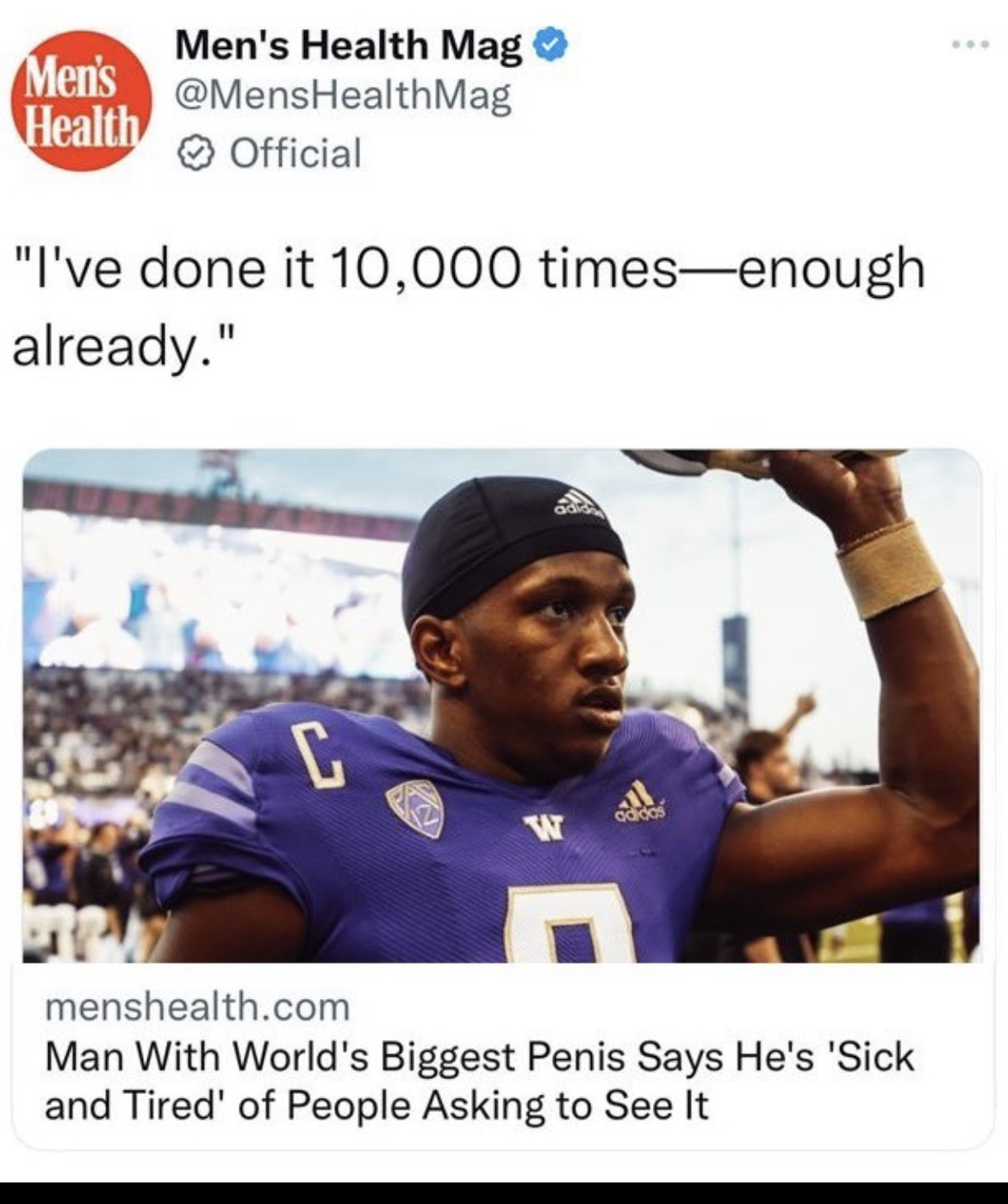Image resolution: width=1008 pixels, height=1204 pixels.
Task: Click the Pac-12 shield logo on jersey
Action: click(x=414, y=810)
